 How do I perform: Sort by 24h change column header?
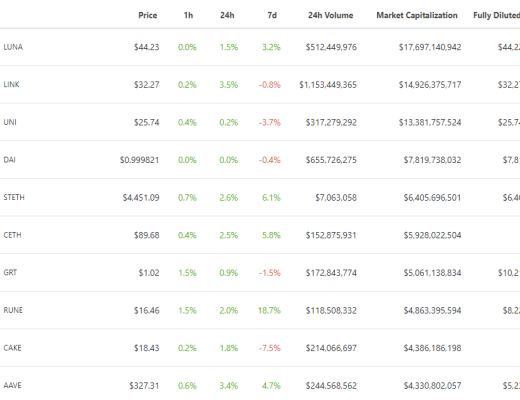tap(227, 15)
